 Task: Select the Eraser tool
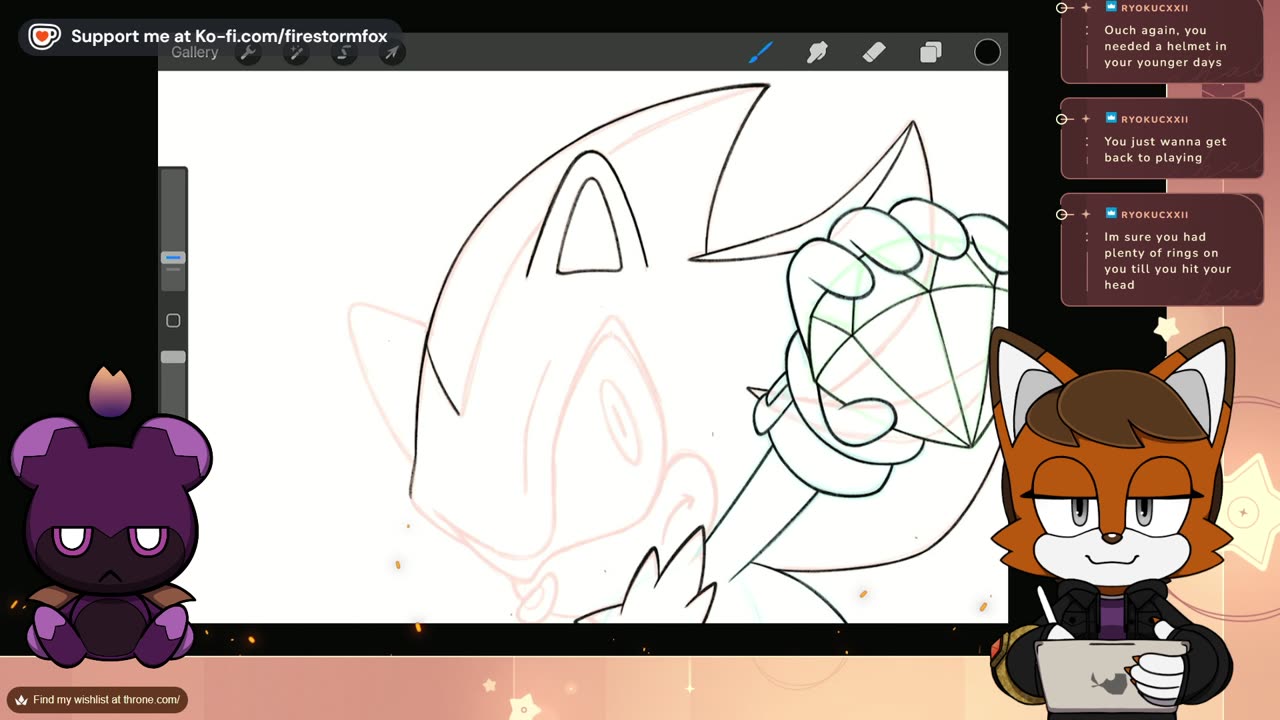pyautogui.click(x=874, y=52)
